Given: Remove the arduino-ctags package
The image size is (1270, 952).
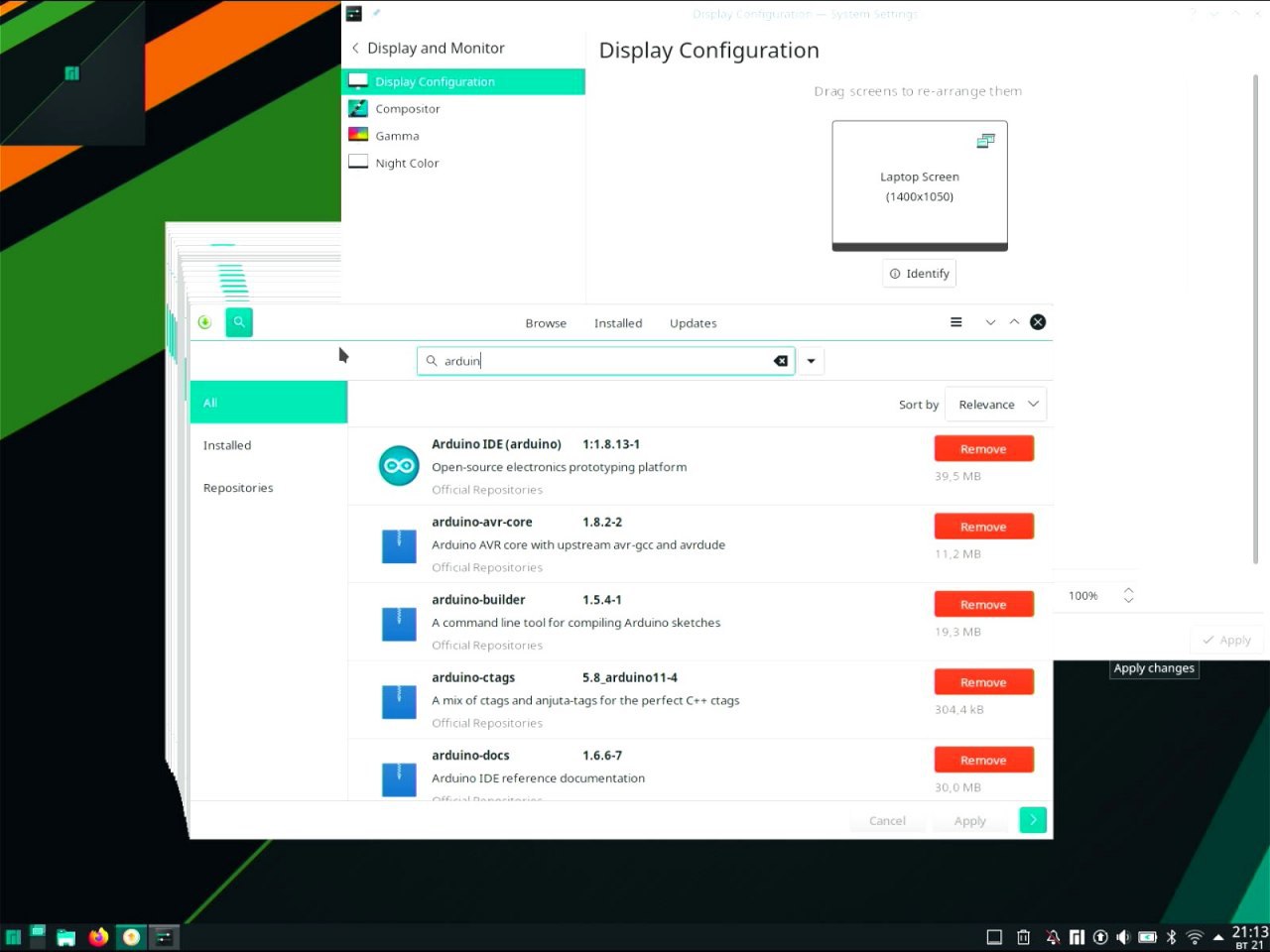Looking at the screenshot, I should (983, 682).
